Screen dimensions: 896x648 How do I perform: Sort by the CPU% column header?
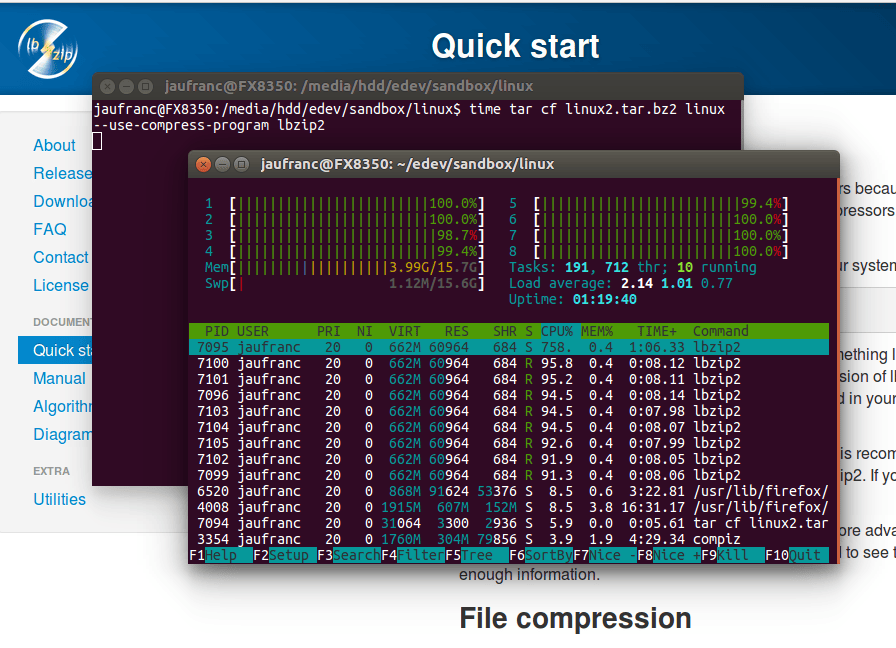coord(557,331)
